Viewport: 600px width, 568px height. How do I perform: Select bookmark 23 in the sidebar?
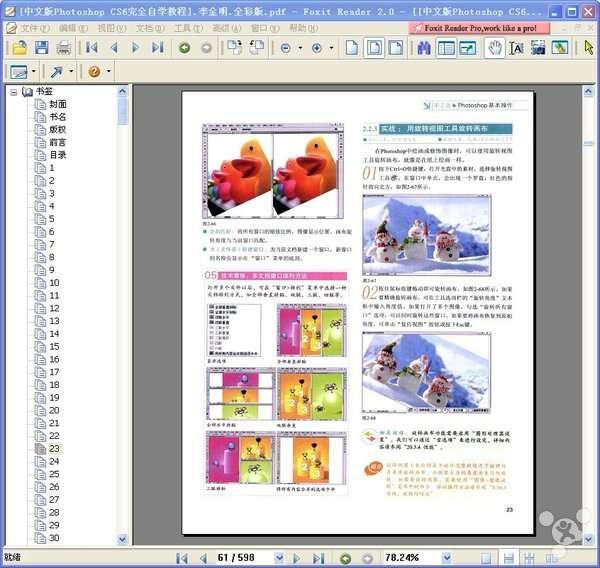55,449
